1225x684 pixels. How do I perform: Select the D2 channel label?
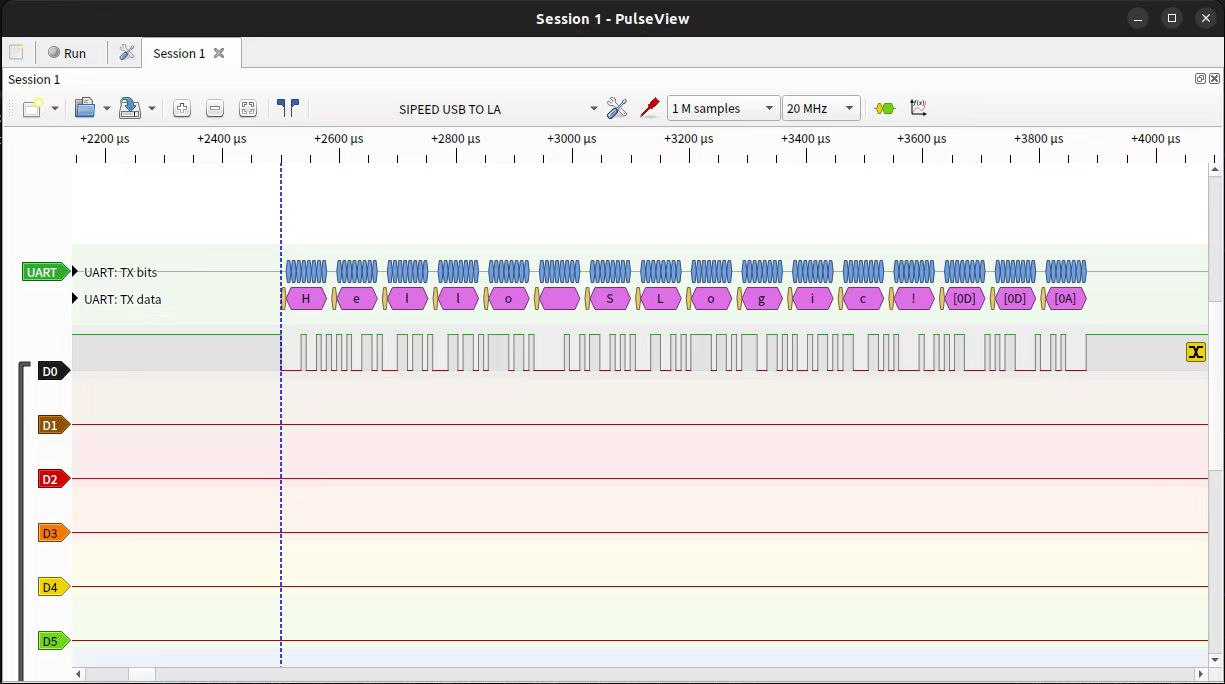pos(53,479)
